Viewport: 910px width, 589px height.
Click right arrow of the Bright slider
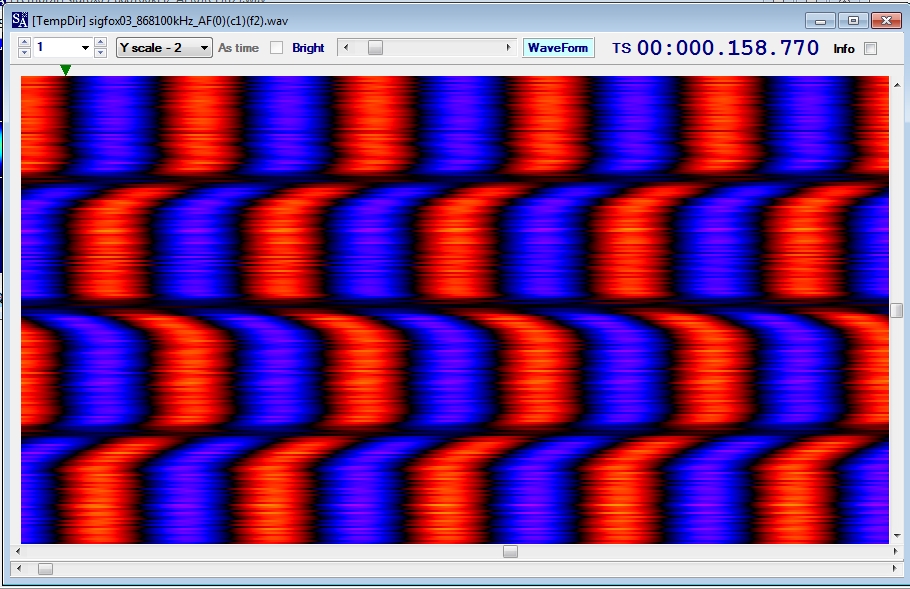coord(509,48)
